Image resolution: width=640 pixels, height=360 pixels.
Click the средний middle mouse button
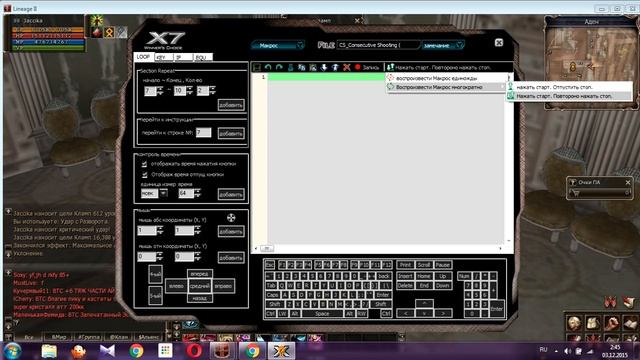click(200, 286)
